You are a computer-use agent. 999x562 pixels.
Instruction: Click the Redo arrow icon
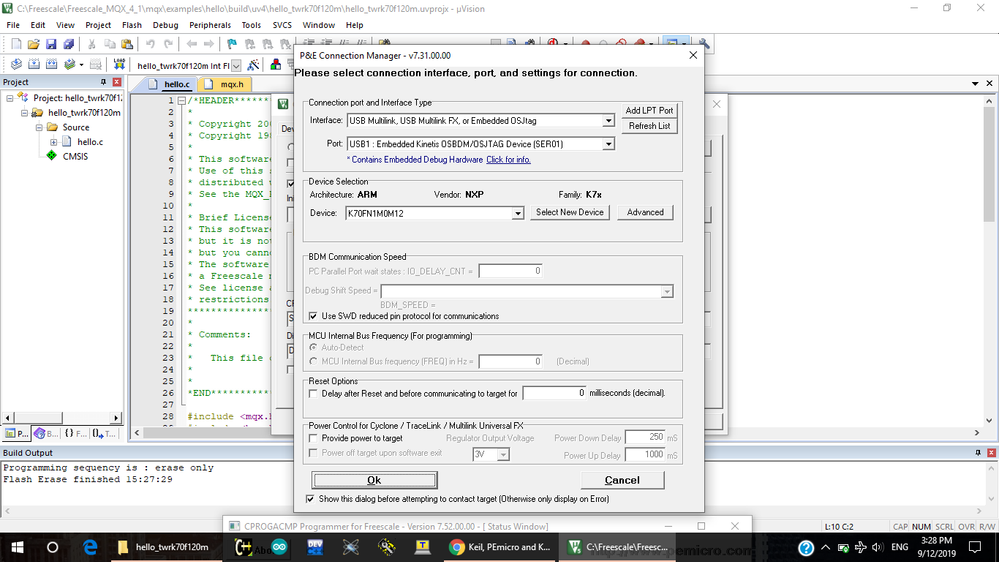click(168, 44)
